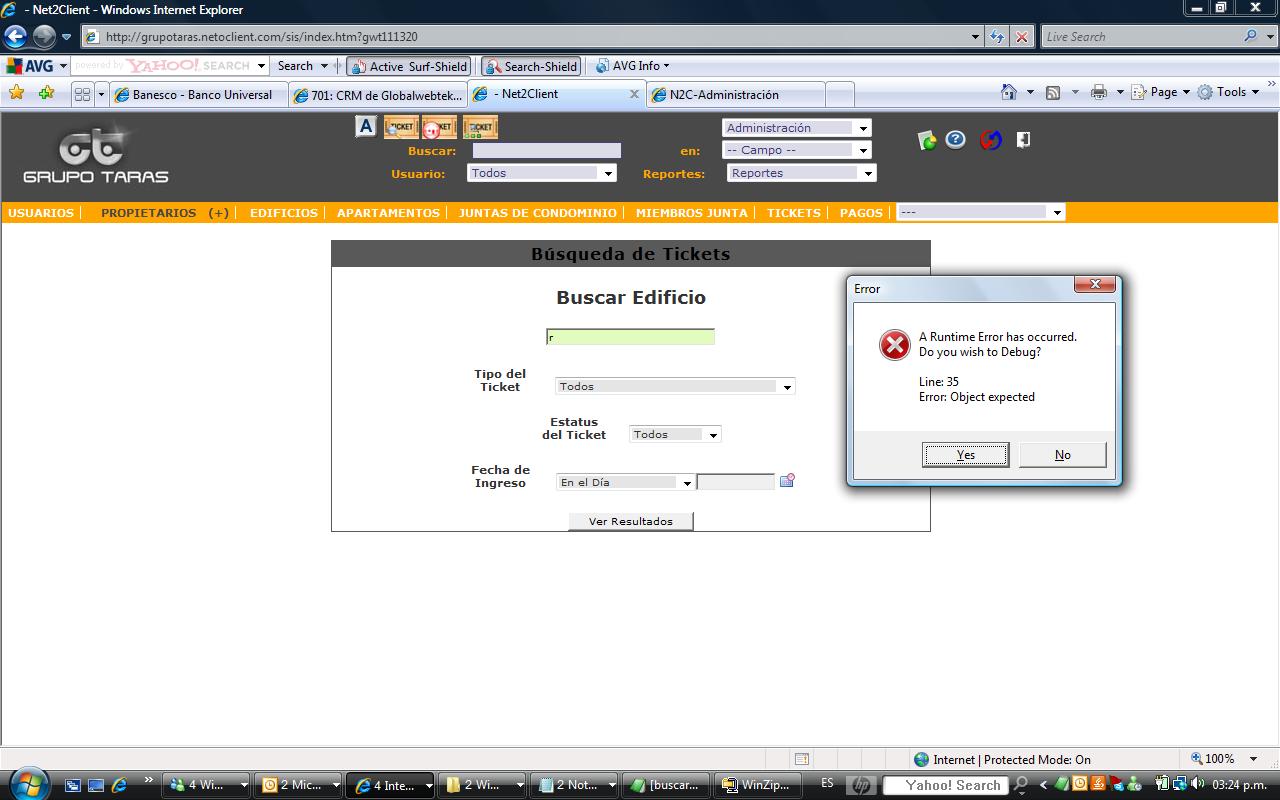Click the (+) add propietario link
Image resolution: width=1280 pixels, height=800 pixels.
219,213
